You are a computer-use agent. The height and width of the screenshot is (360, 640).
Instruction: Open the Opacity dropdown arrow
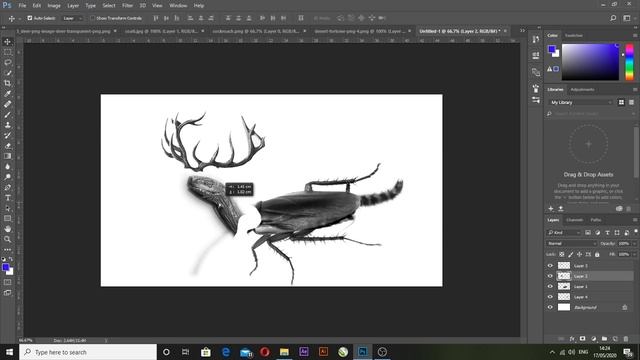(634, 244)
